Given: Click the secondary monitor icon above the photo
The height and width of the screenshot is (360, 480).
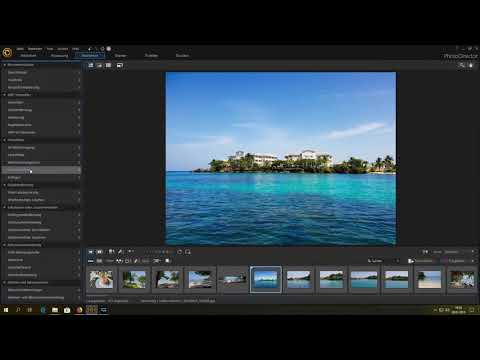Looking at the screenshot, I should tap(120, 65).
